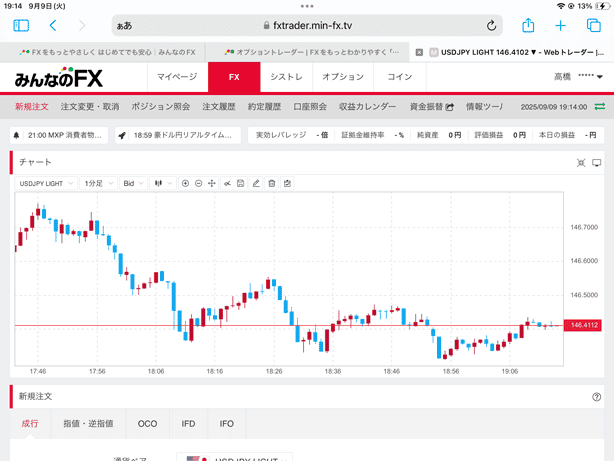This screenshot has width=614, height=461.
Task: Open the シストレ navigation tab
Action: [286, 77]
